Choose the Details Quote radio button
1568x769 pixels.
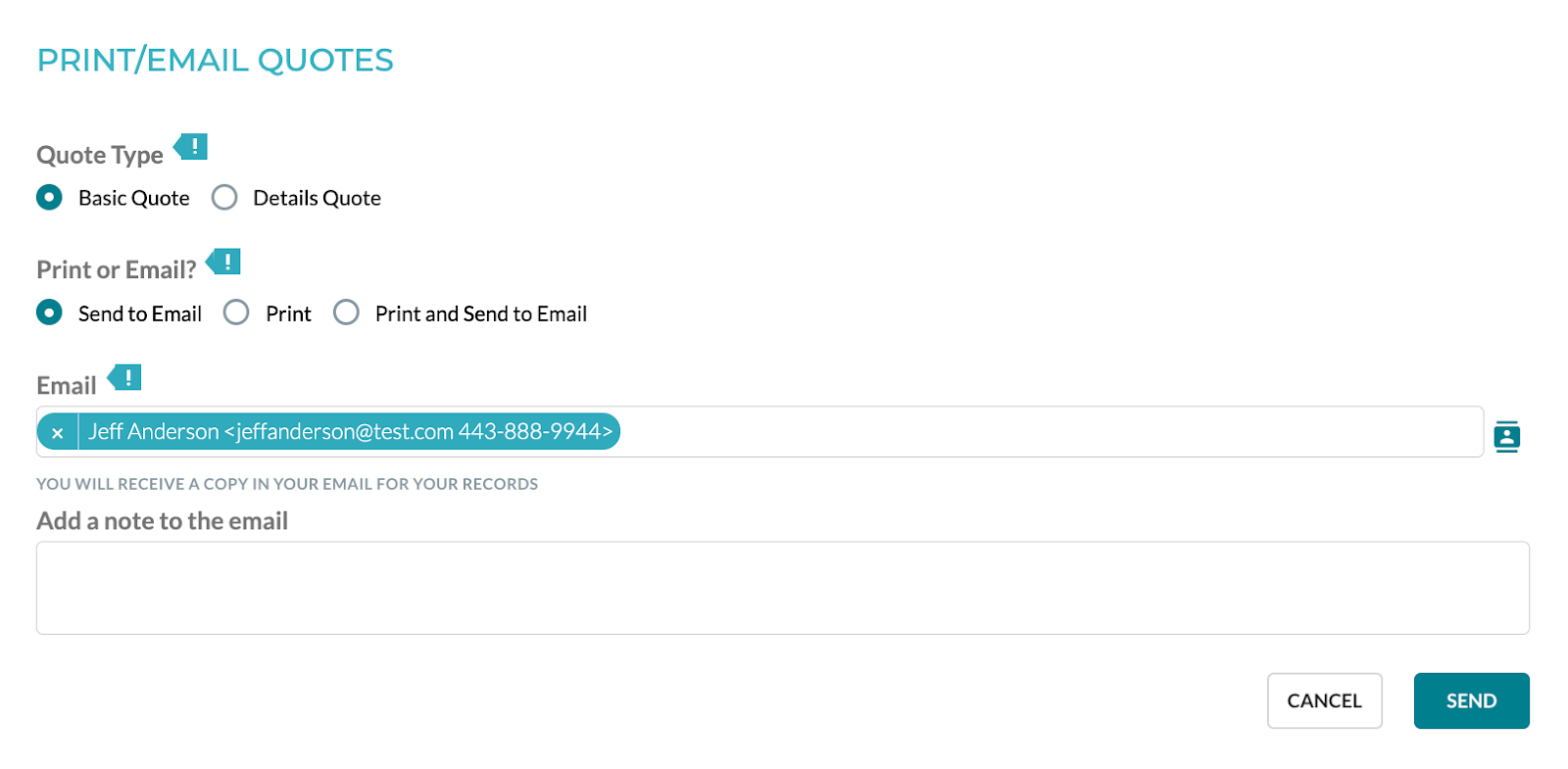(x=224, y=198)
